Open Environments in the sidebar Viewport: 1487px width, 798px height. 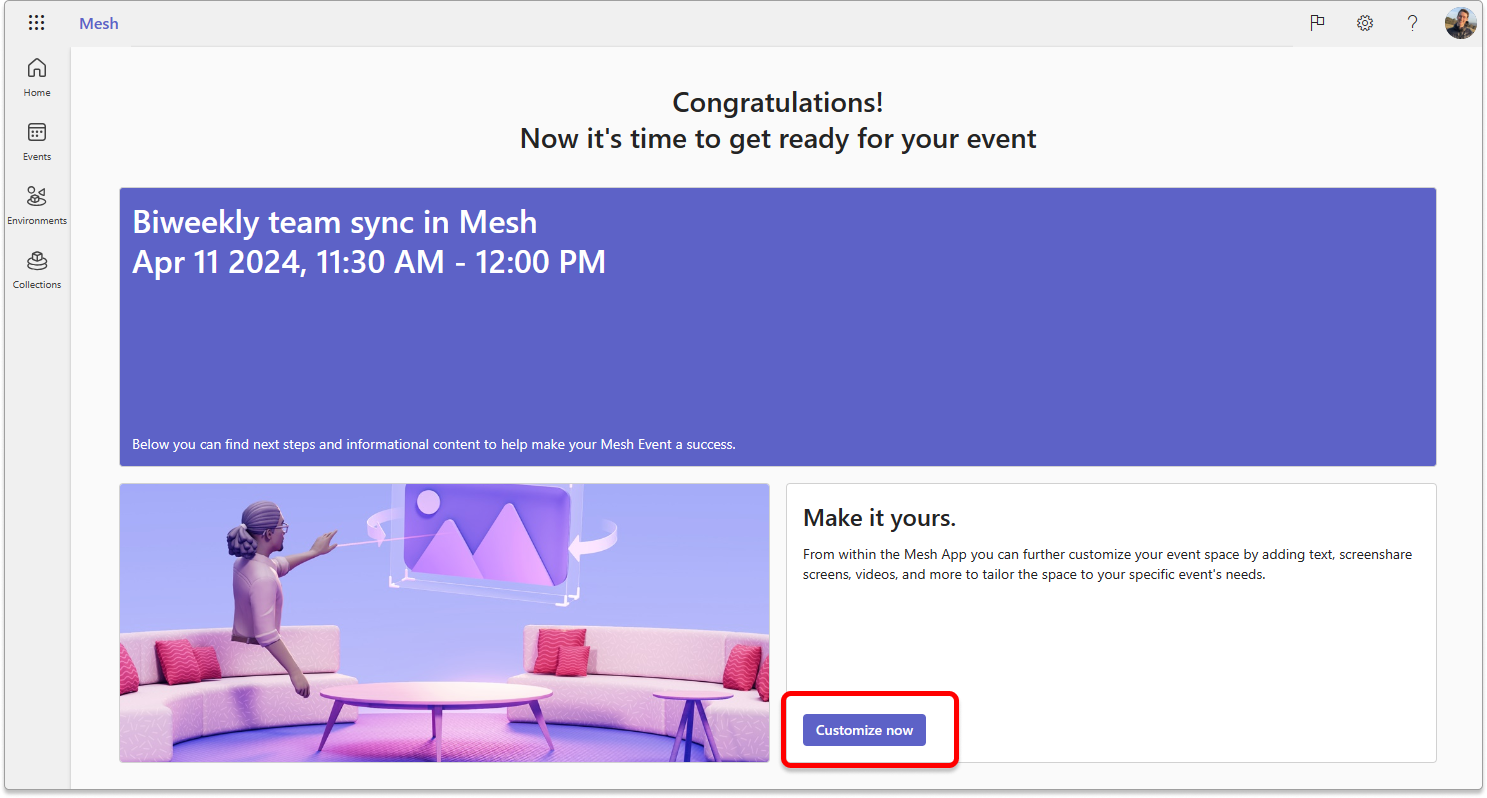pos(37,206)
